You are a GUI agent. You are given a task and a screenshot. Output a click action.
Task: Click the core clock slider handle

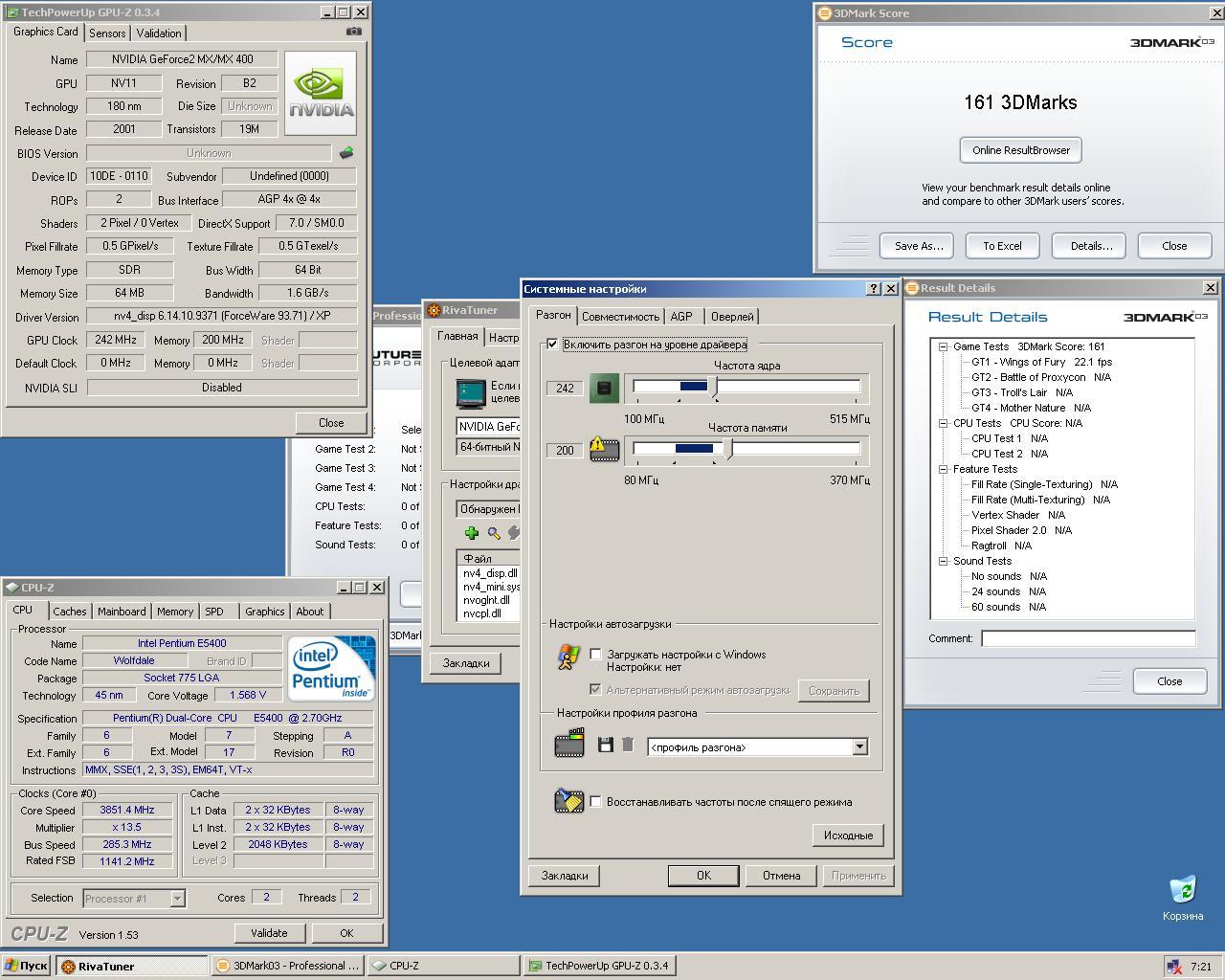(x=712, y=386)
